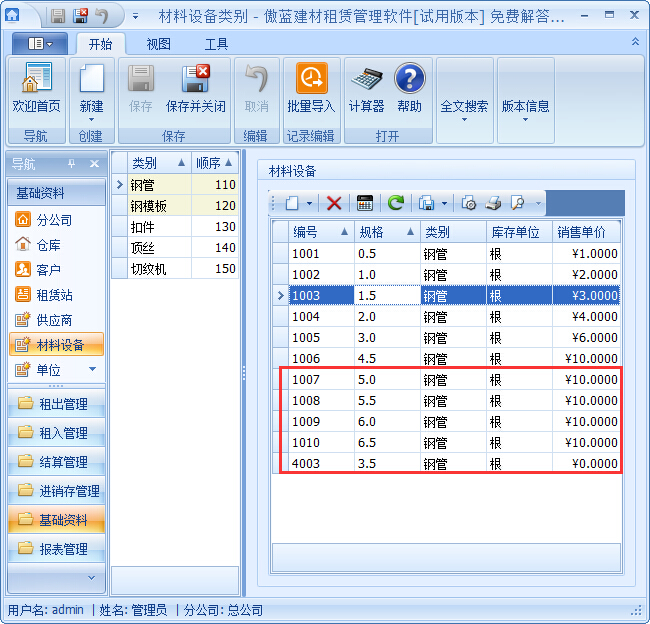This screenshot has height=624, width=650.
Task: Collapse the ribbon with the chevron
Action: [635, 42]
